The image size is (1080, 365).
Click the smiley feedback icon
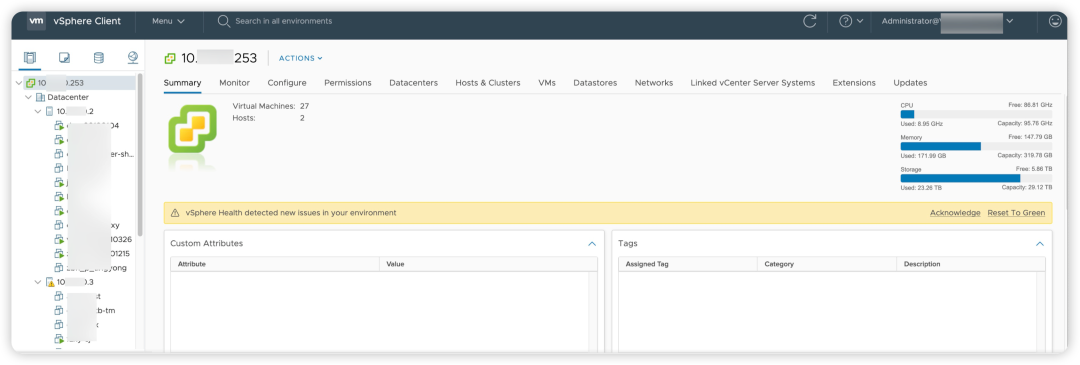1055,21
